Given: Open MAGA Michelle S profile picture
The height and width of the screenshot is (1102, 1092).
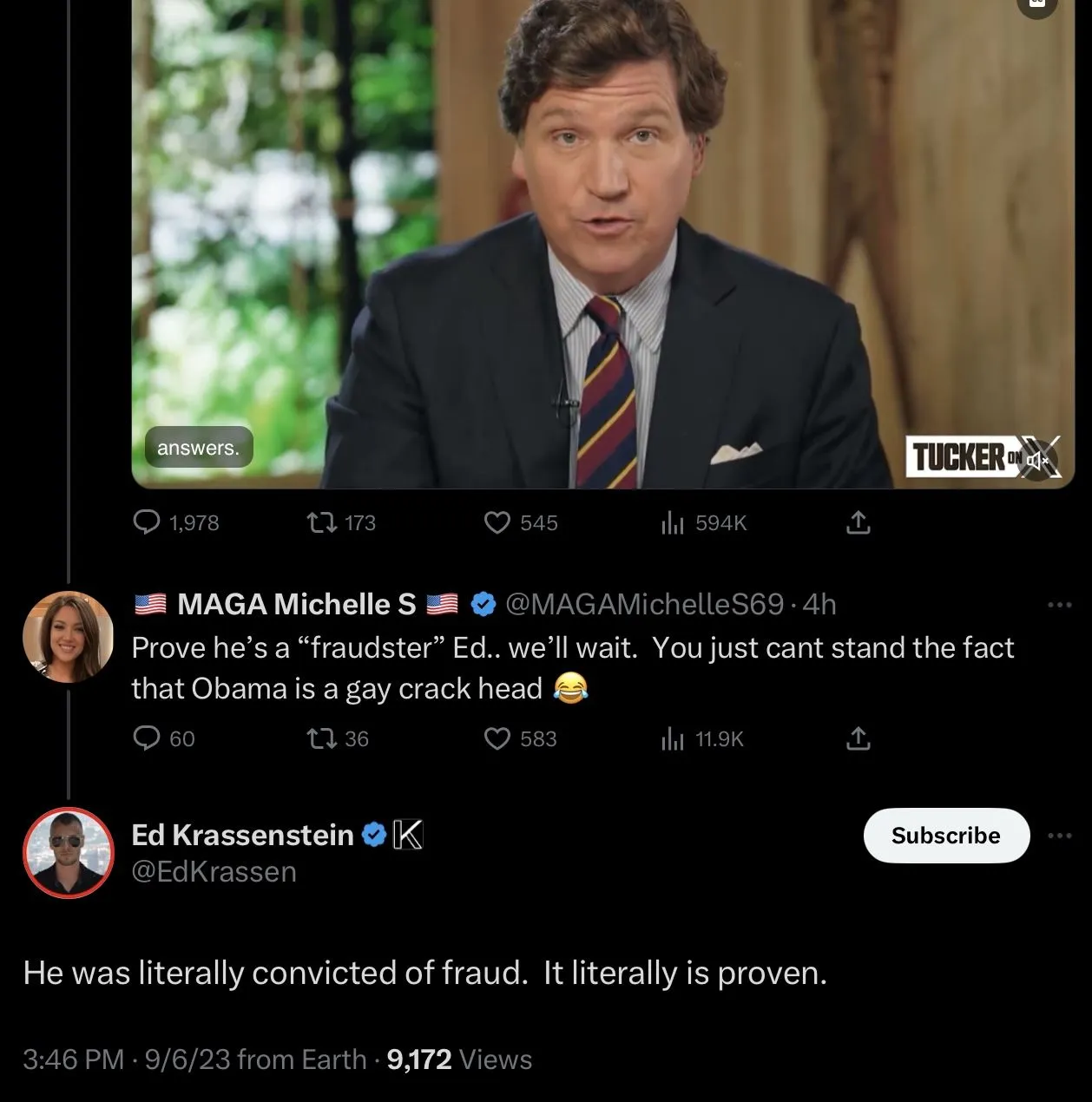Looking at the screenshot, I should (x=68, y=636).
